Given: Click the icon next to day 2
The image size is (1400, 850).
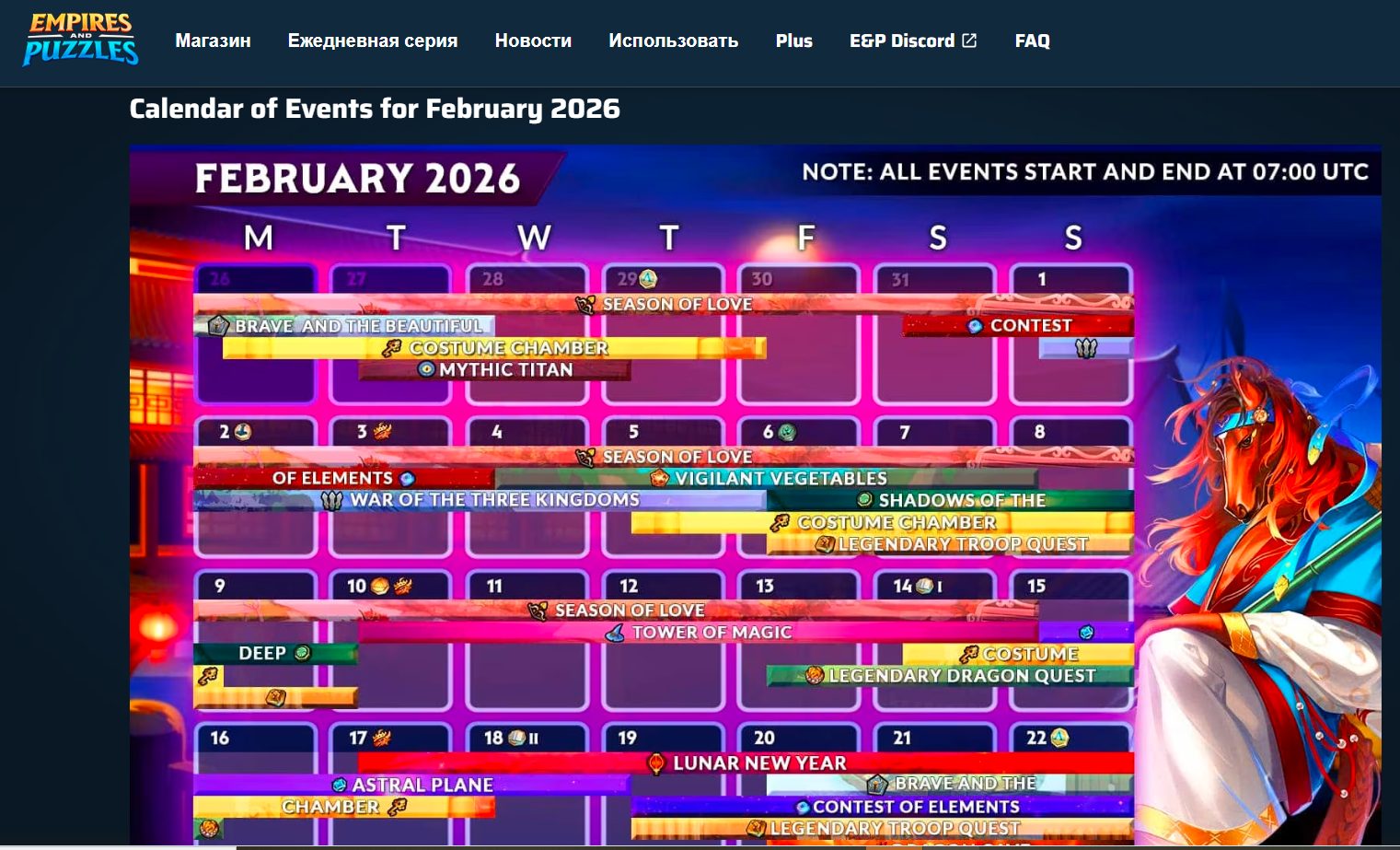Looking at the screenshot, I should point(242,431).
